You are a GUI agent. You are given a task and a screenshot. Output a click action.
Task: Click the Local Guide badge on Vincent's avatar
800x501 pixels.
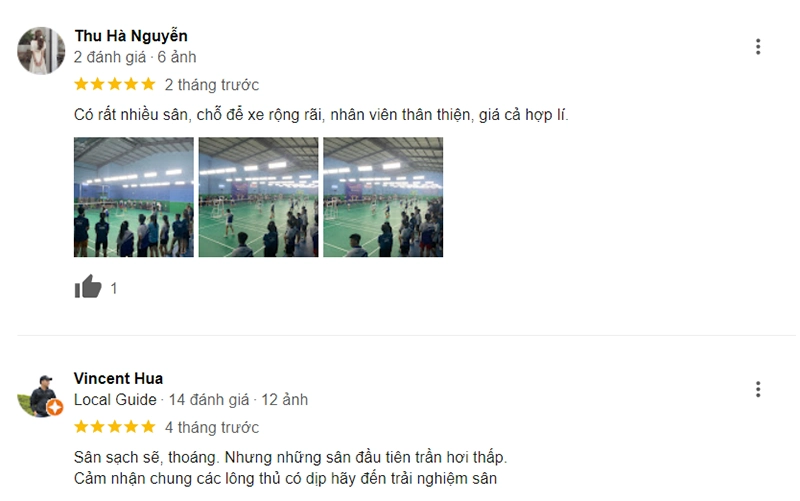click(x=55, y=407)
